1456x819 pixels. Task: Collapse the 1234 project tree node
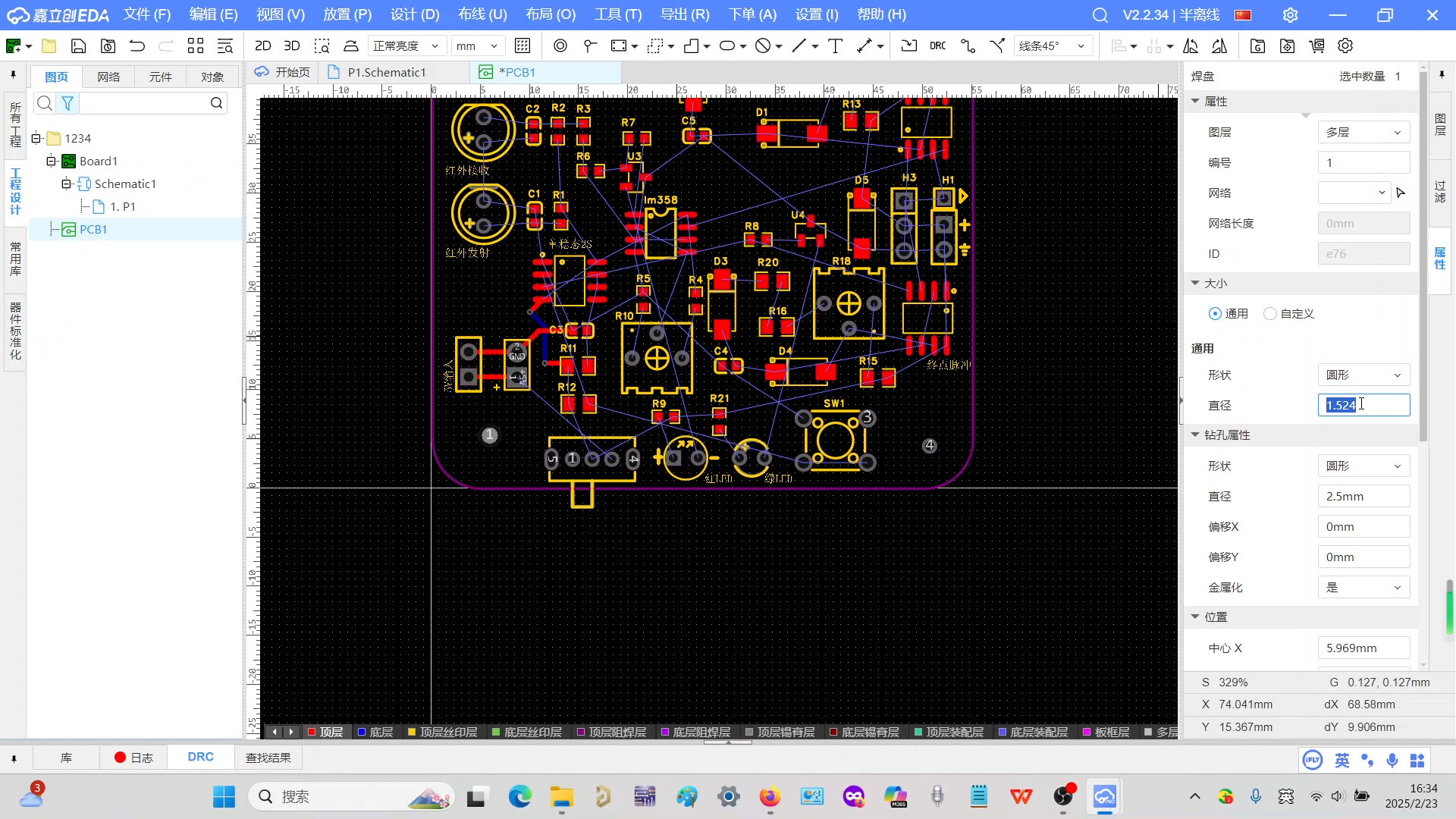pos(36,139)
